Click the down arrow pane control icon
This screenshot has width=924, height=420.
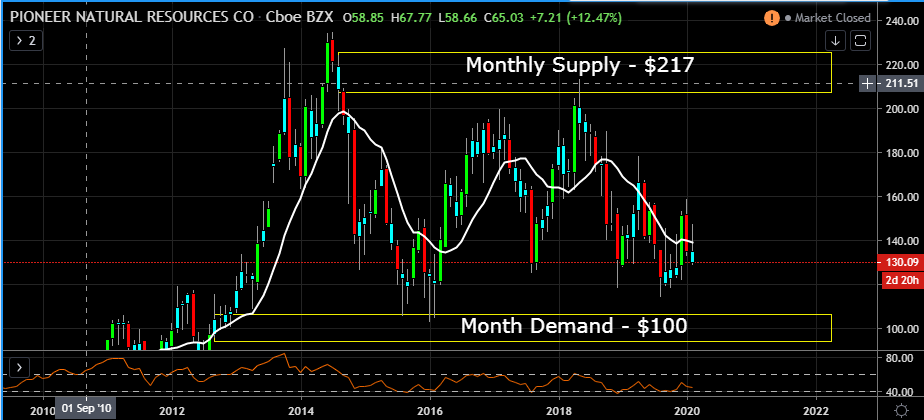[836, 41]
